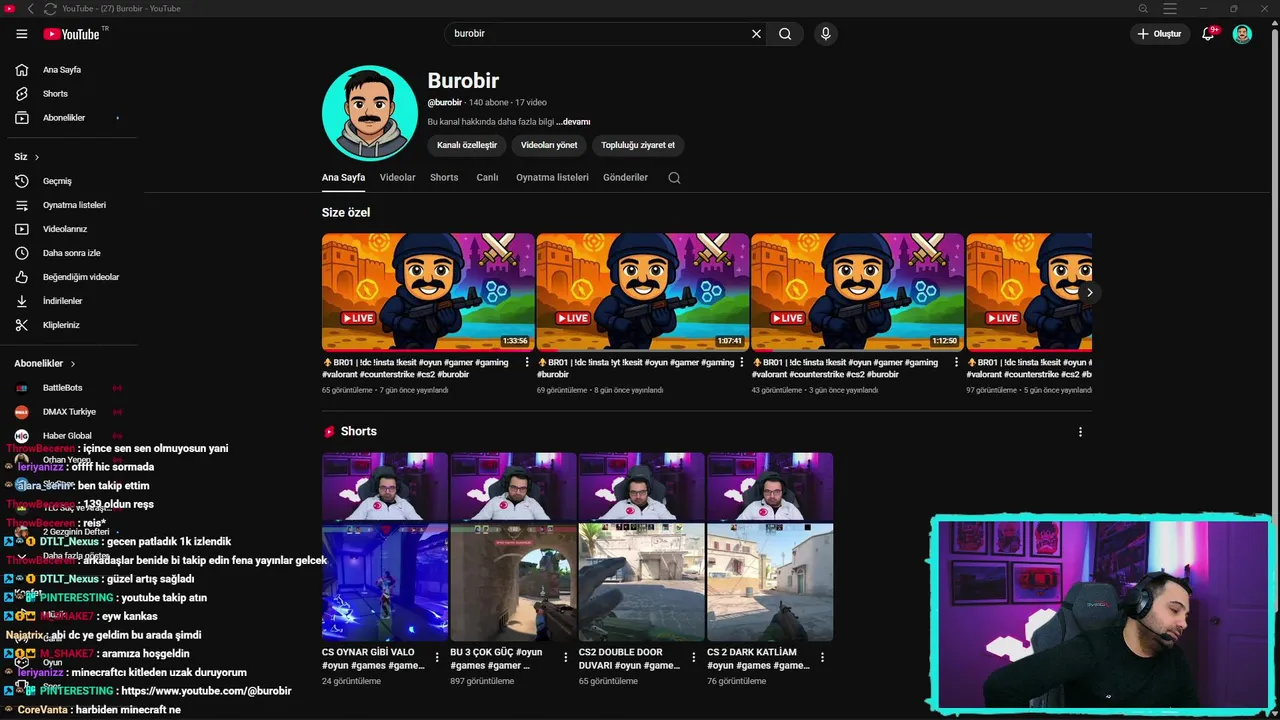1280x720 pixels.
Task: Reload page with browser refresh icon
Action: coord(50,9)
